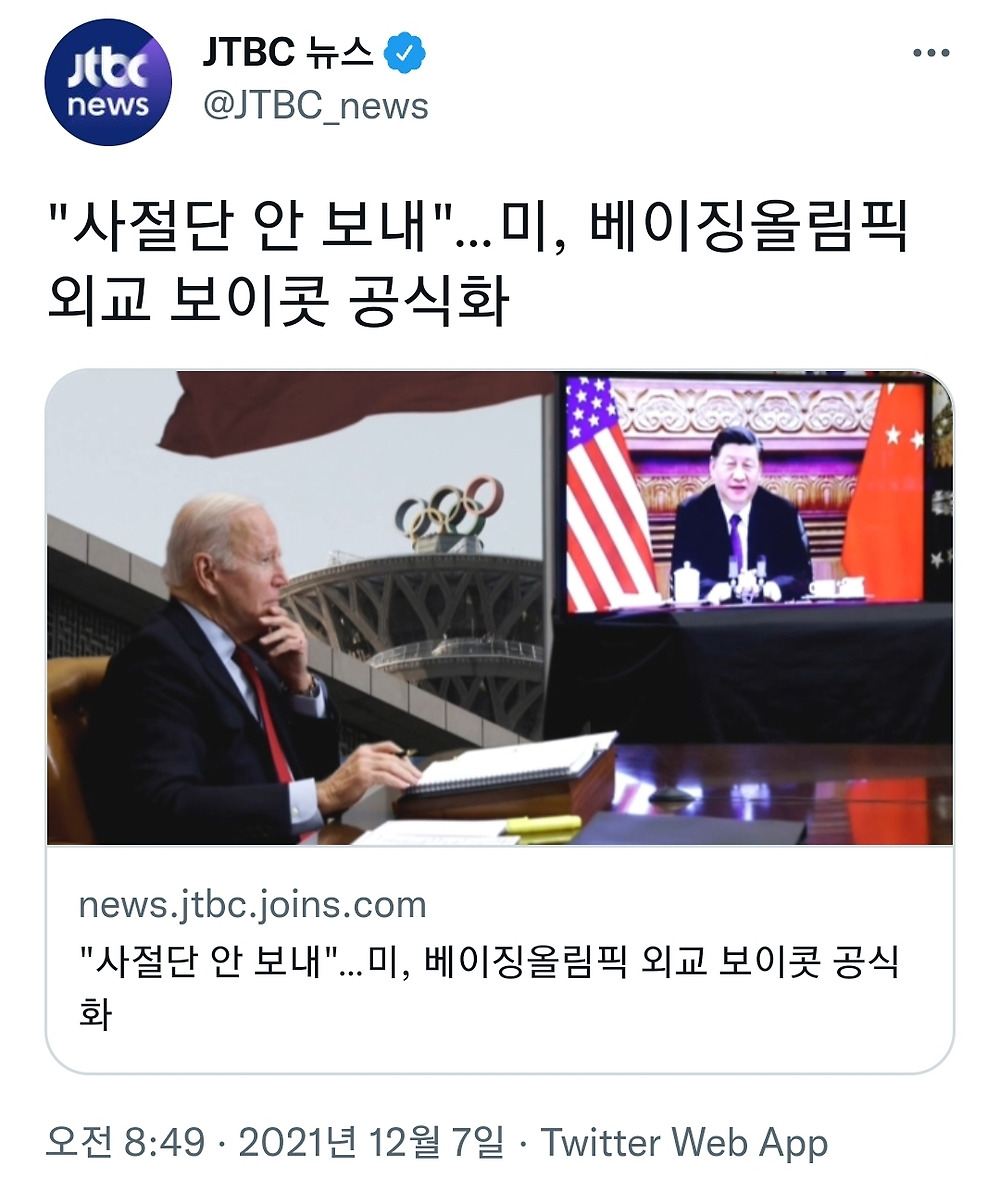The image size is (1000, 1203).
Task: Click the video screen showing the US flag
Action: click(x=745, y=494)
